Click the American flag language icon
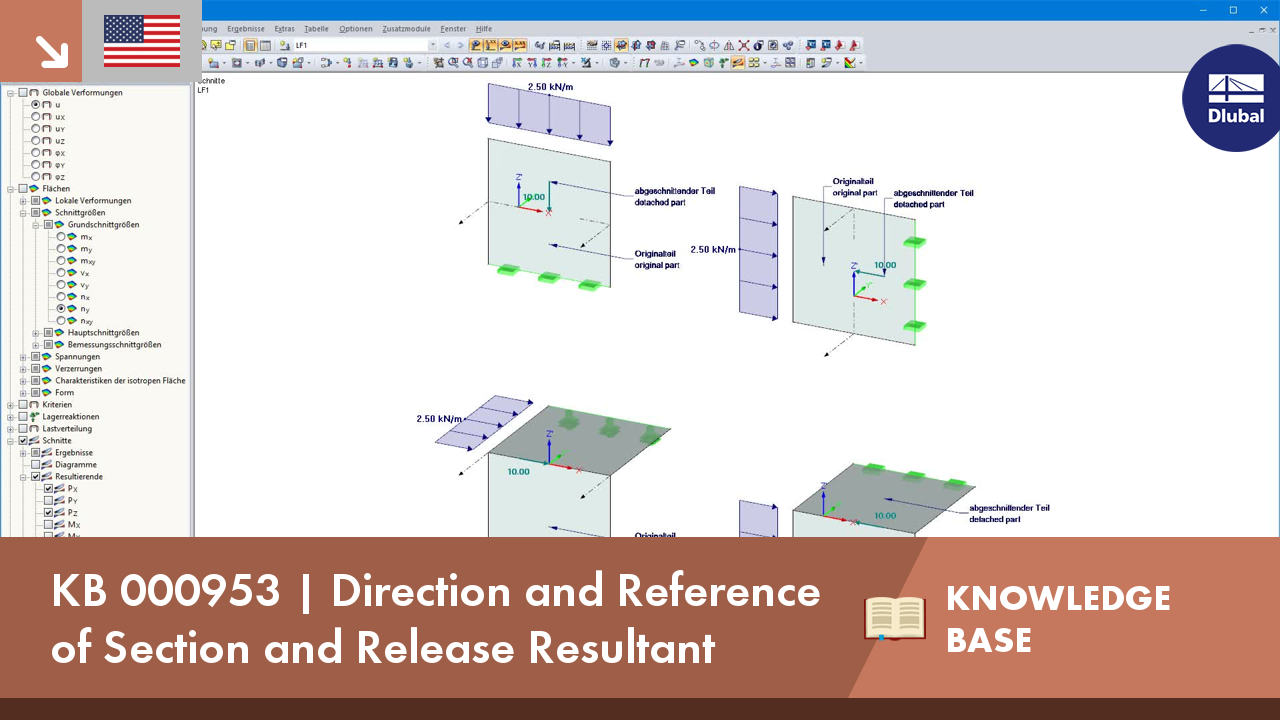Screen dimensions: 1280x720 click(140, 42)
